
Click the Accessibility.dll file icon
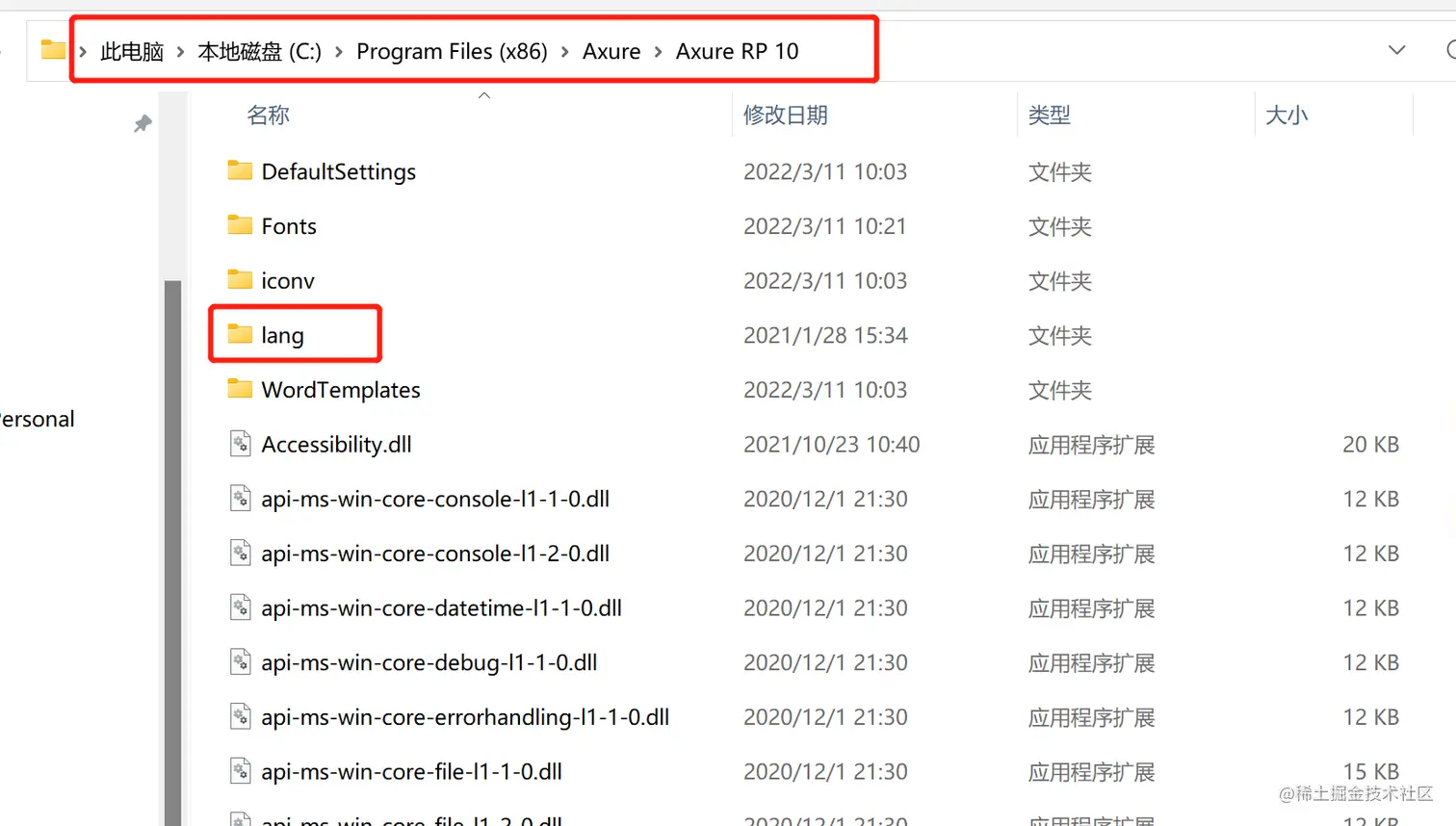pyautogui.click(x=241, y=444)
